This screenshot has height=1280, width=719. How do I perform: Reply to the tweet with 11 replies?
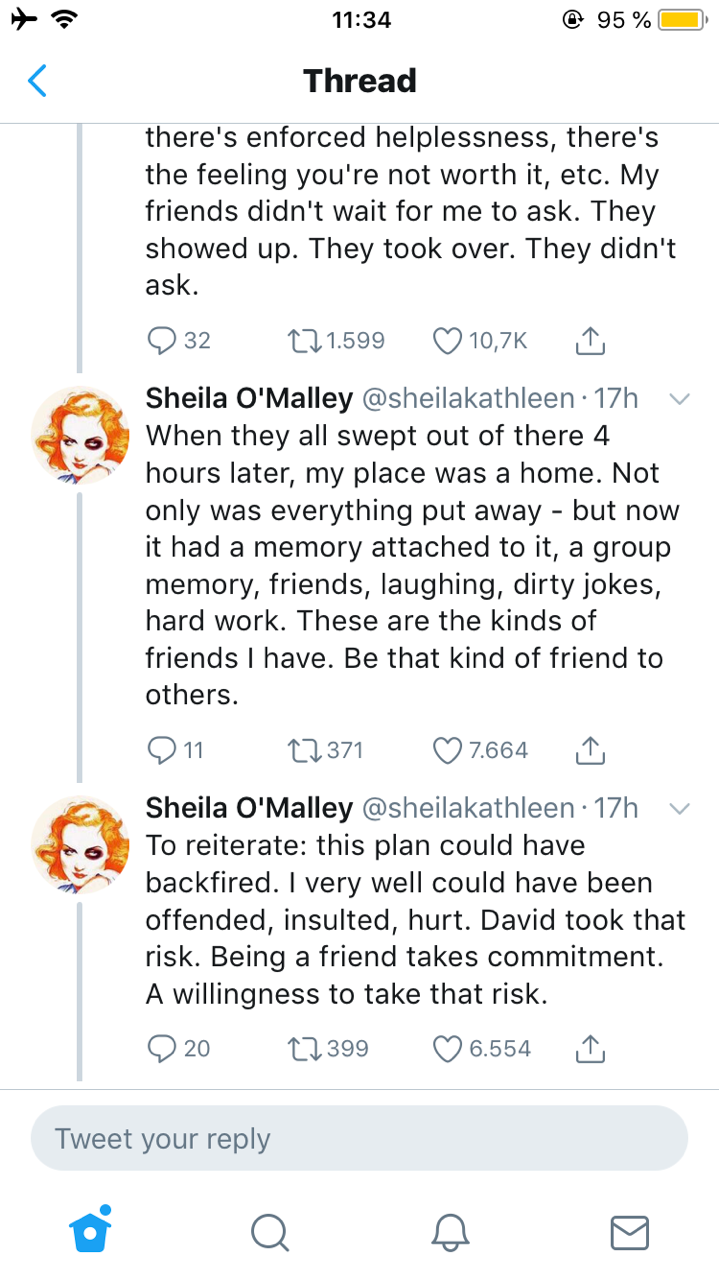162,749
